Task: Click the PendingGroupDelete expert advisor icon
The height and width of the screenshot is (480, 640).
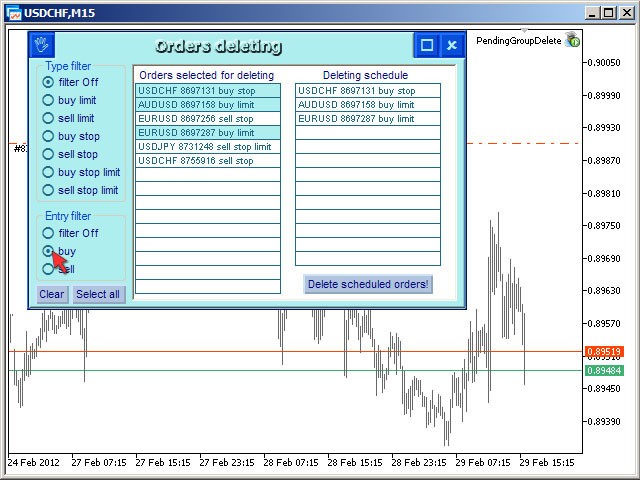Action: pos(573,40)
